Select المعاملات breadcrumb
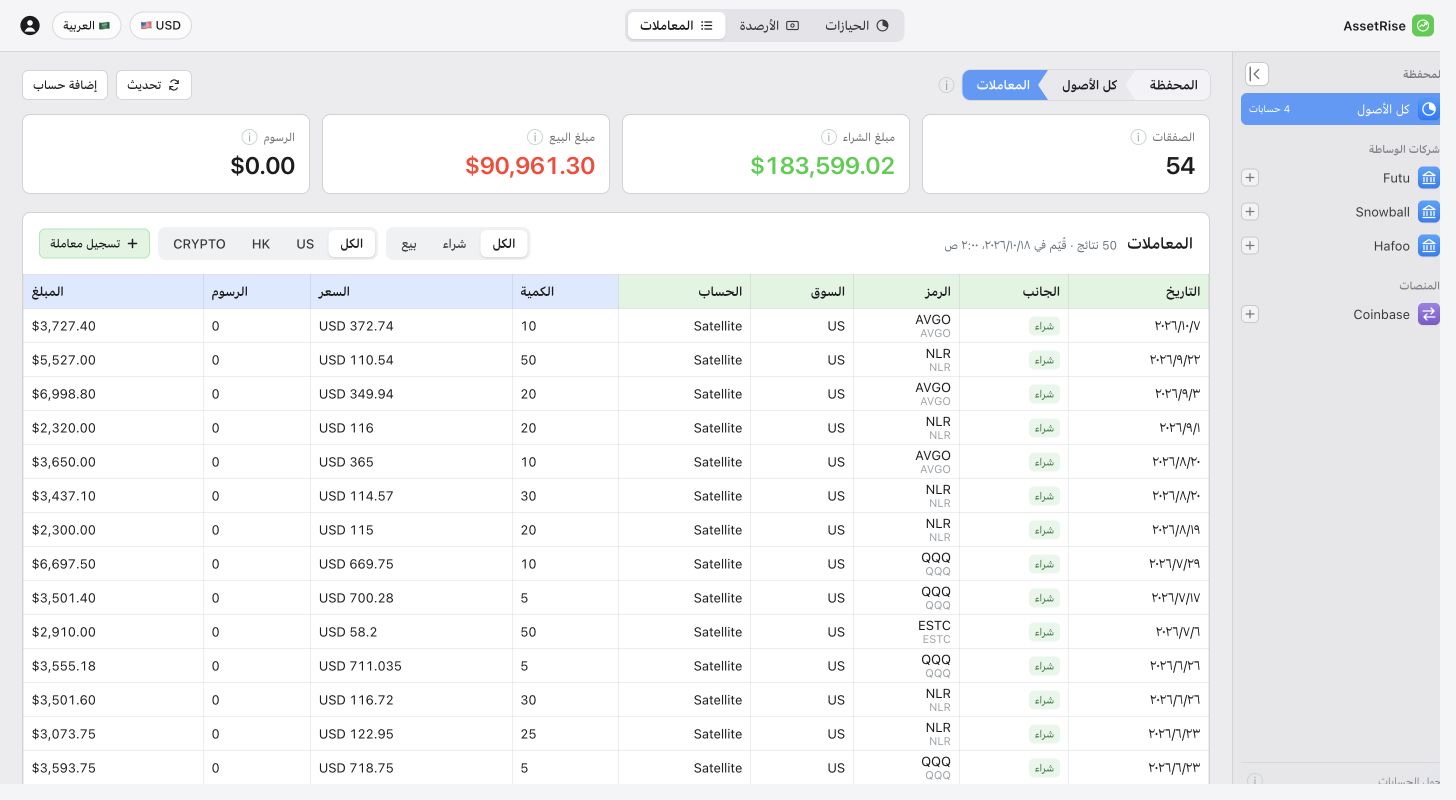 click(x=1003, y=85)
